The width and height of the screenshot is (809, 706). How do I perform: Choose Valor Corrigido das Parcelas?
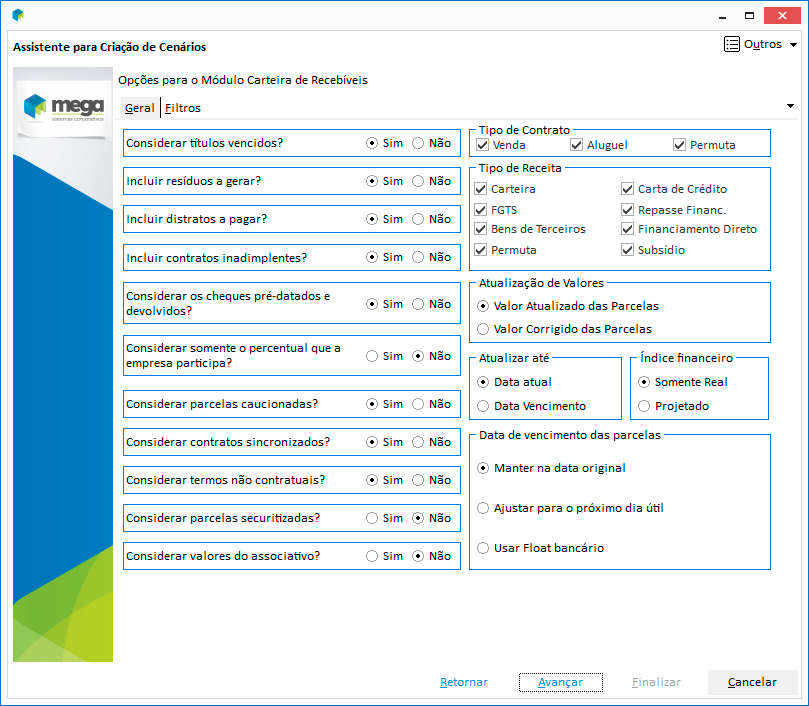(484, 329)
